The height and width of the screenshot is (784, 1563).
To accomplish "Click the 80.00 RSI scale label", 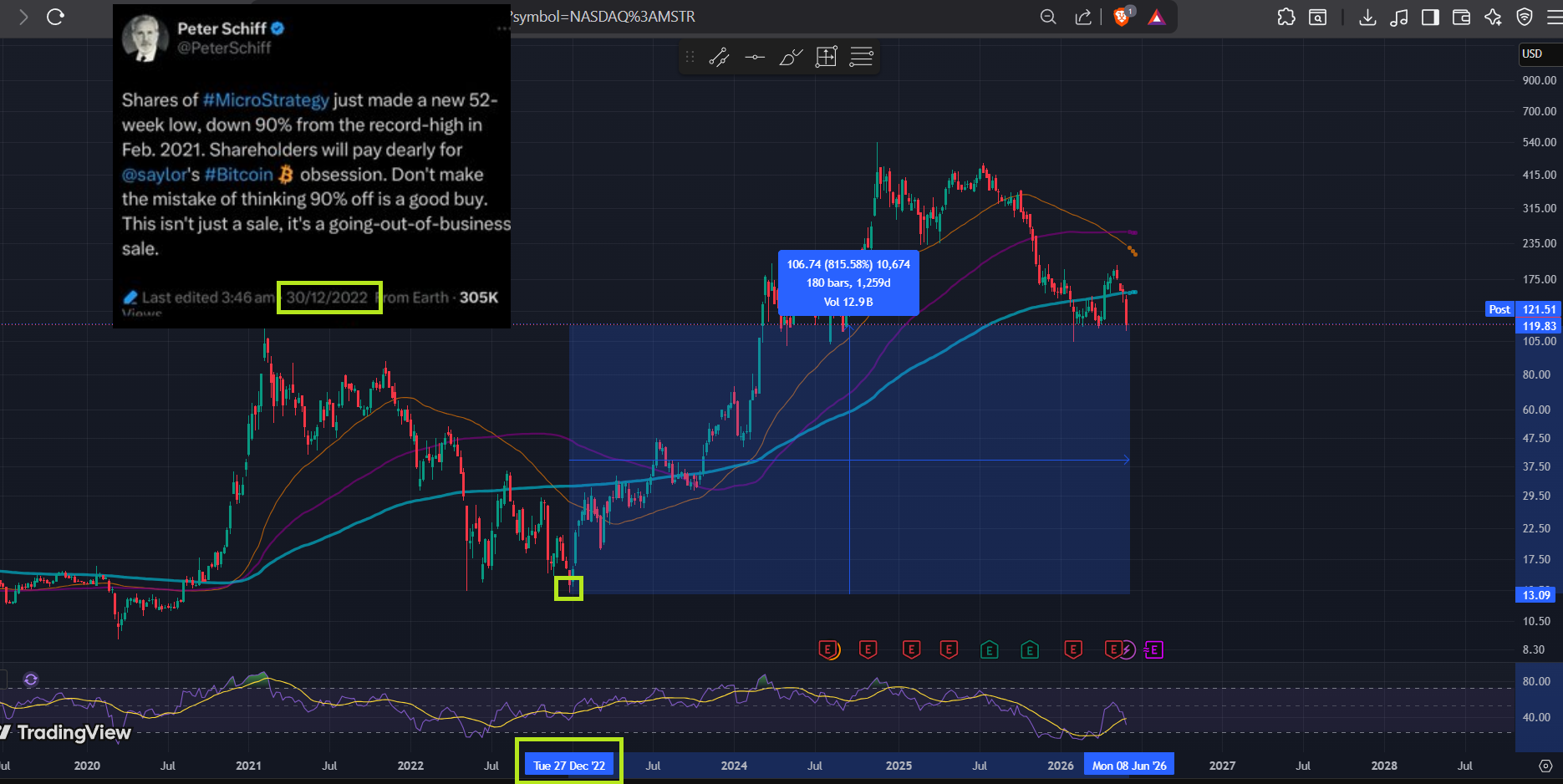I will [1537, 681].
